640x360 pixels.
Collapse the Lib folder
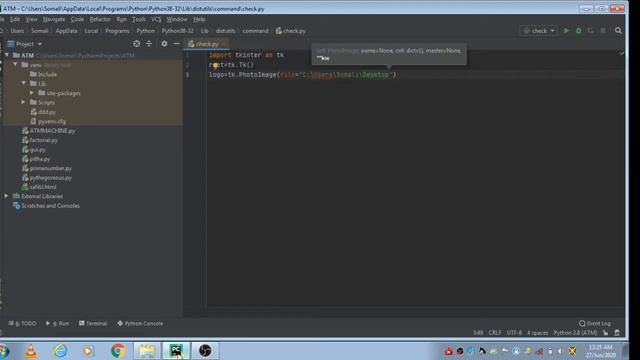click(x=24, y=83)
